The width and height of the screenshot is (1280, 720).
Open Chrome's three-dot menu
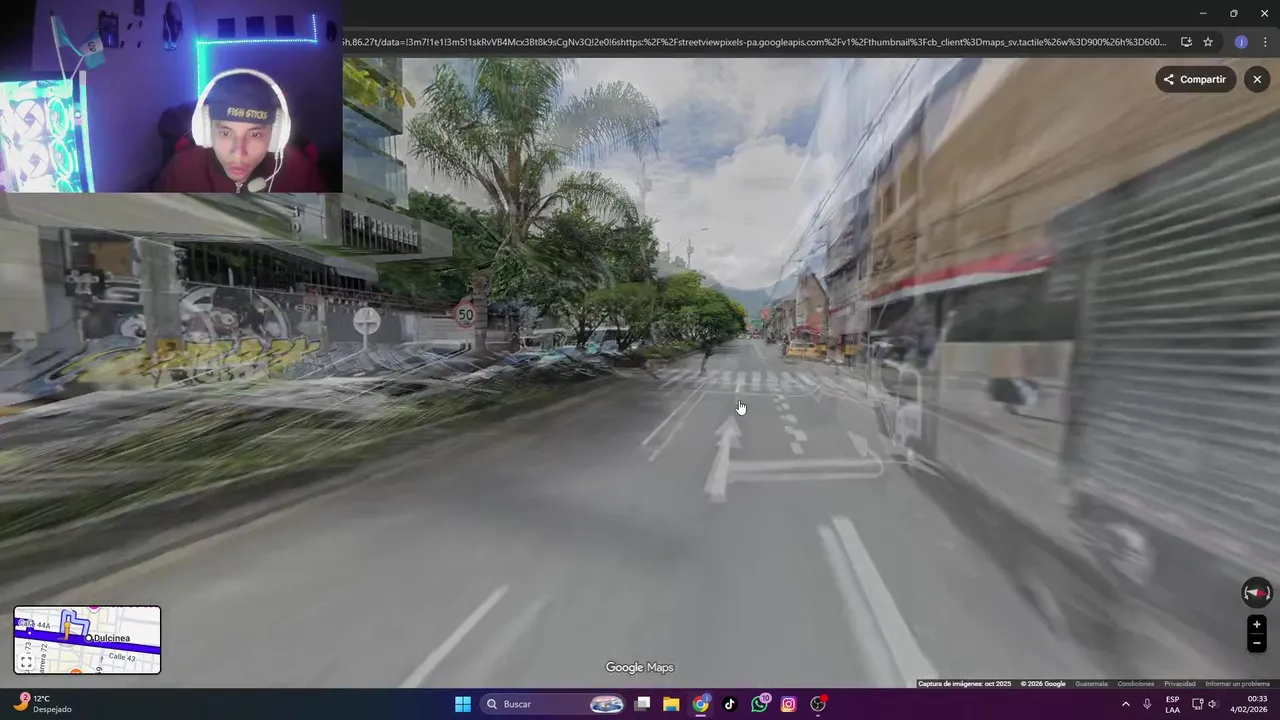coord(1264,42)
